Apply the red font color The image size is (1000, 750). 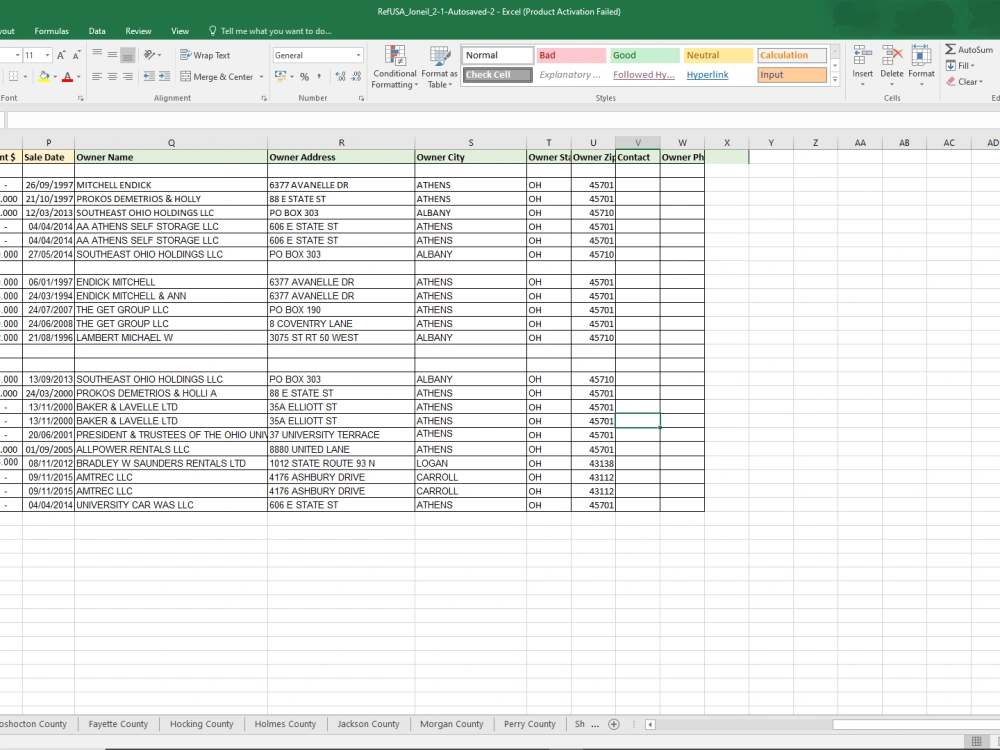68,77
